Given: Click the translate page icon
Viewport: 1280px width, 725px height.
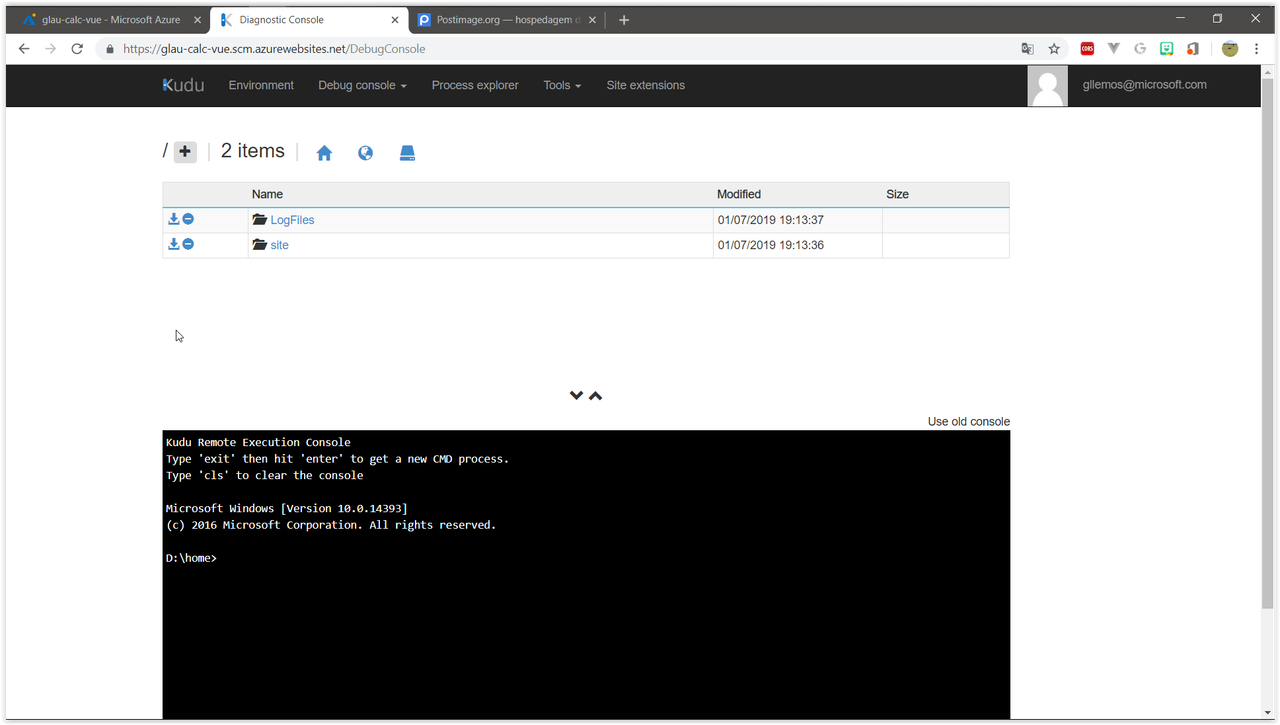Looking at the screenshot, I should click(1027, 49).
